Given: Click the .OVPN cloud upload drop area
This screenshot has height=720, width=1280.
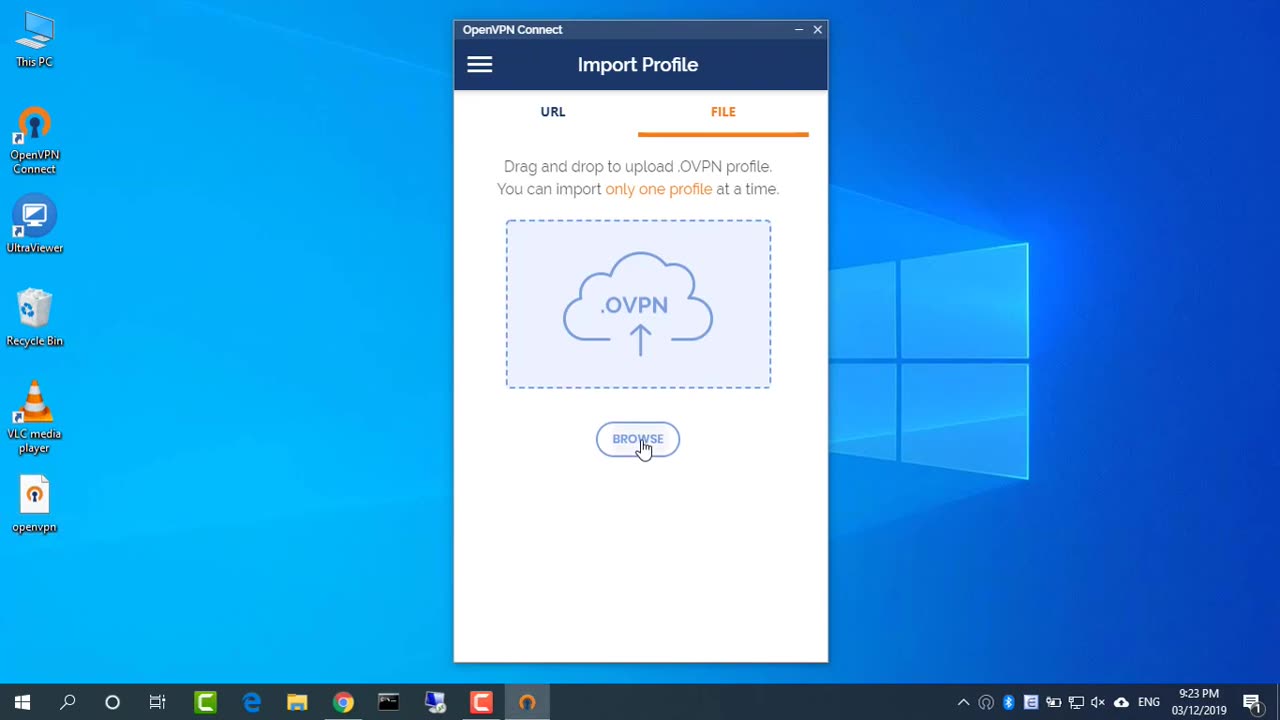Looking at the screenshot, I should click(x=638, y=304).
